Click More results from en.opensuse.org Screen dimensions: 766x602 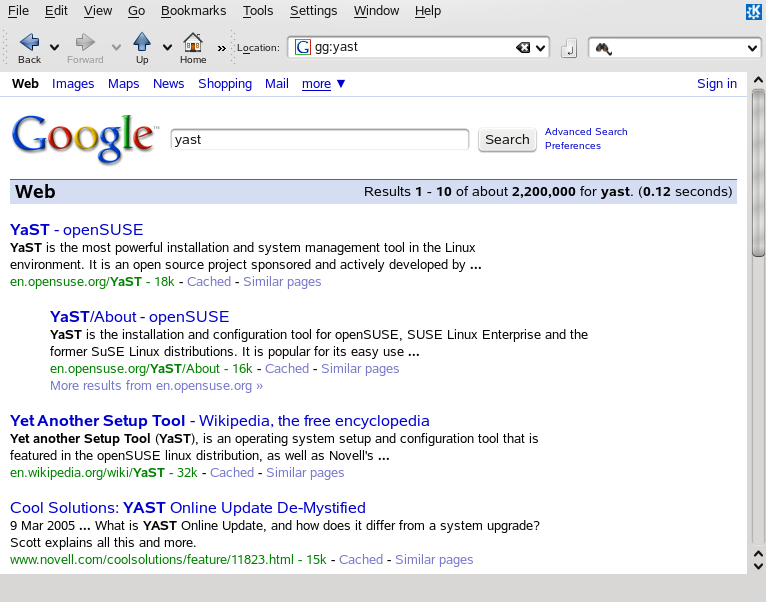coord(156,386)
